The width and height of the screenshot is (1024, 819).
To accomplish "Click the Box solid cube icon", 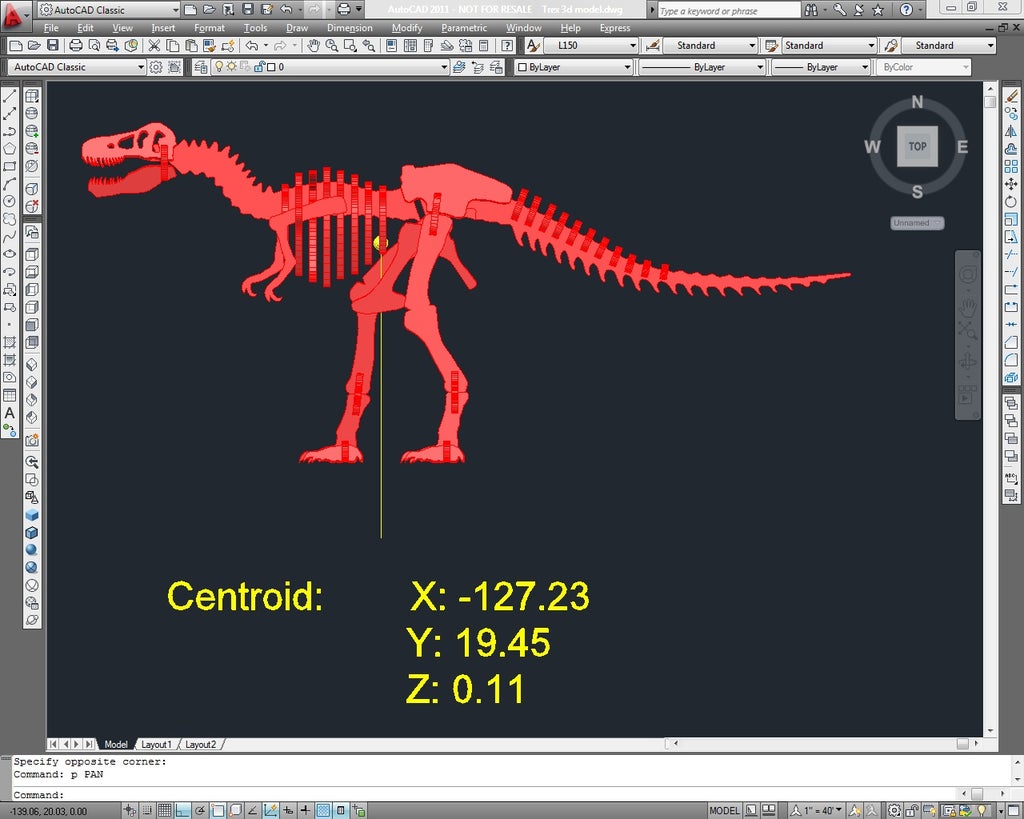I will coord(31,515).
